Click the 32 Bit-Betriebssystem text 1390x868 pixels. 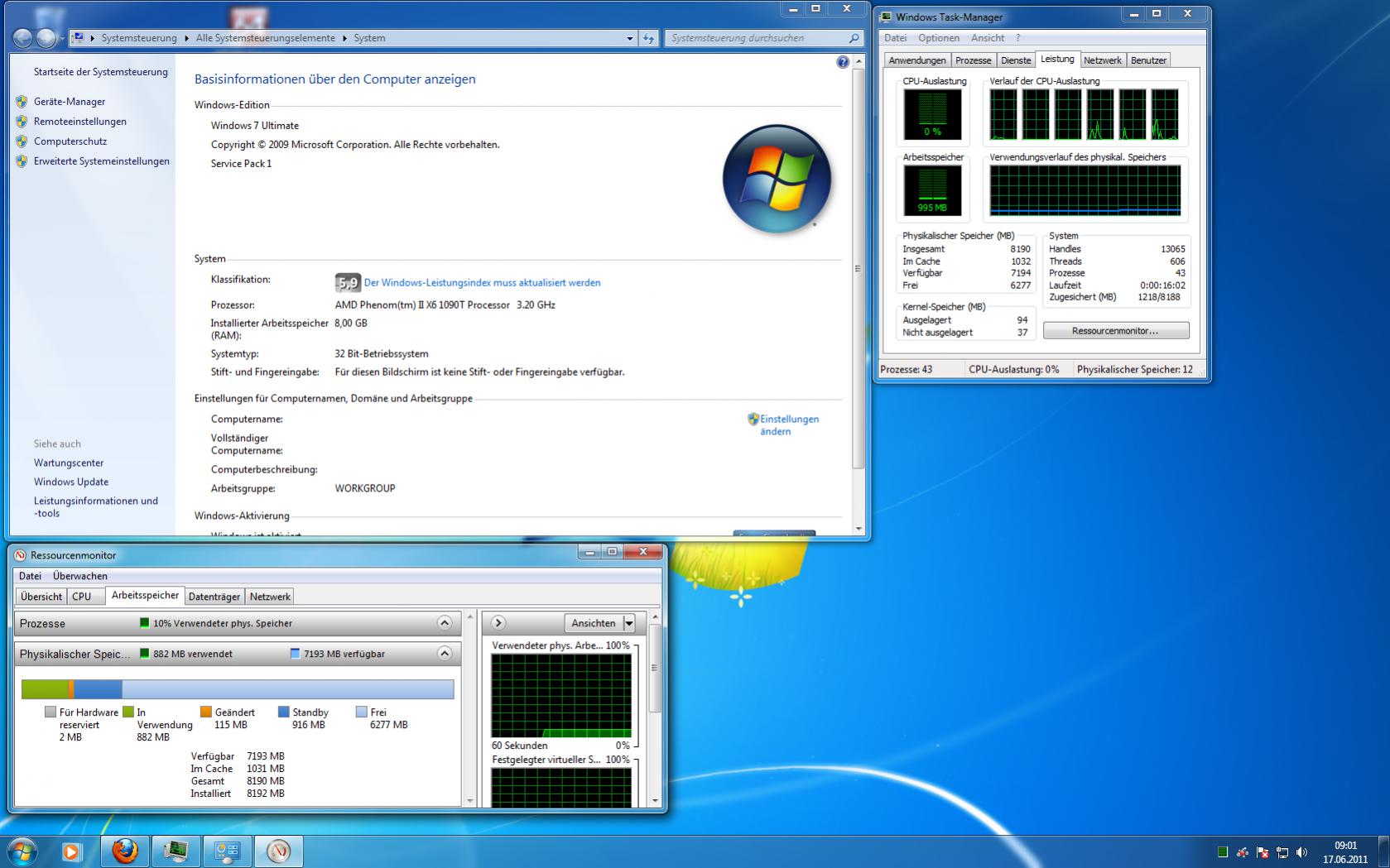382,353
